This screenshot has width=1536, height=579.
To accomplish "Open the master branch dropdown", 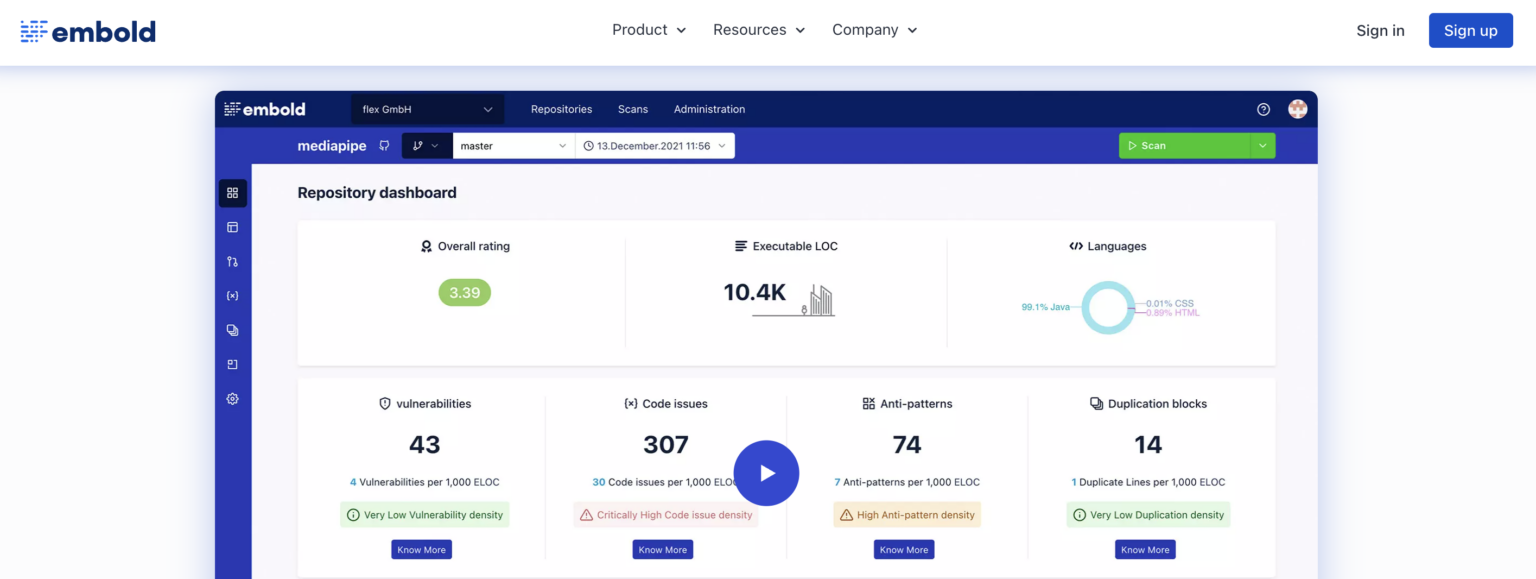I will pyautogui.click(x=513, y=146).
